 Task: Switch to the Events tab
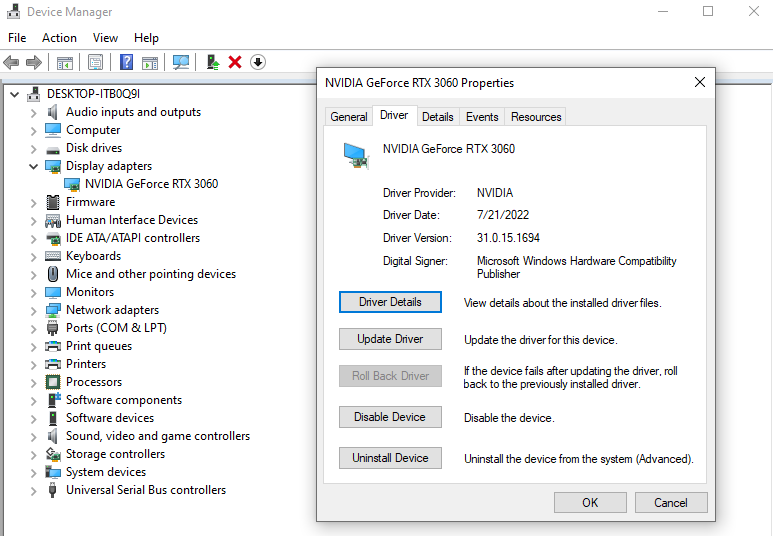tap(482, 116)
